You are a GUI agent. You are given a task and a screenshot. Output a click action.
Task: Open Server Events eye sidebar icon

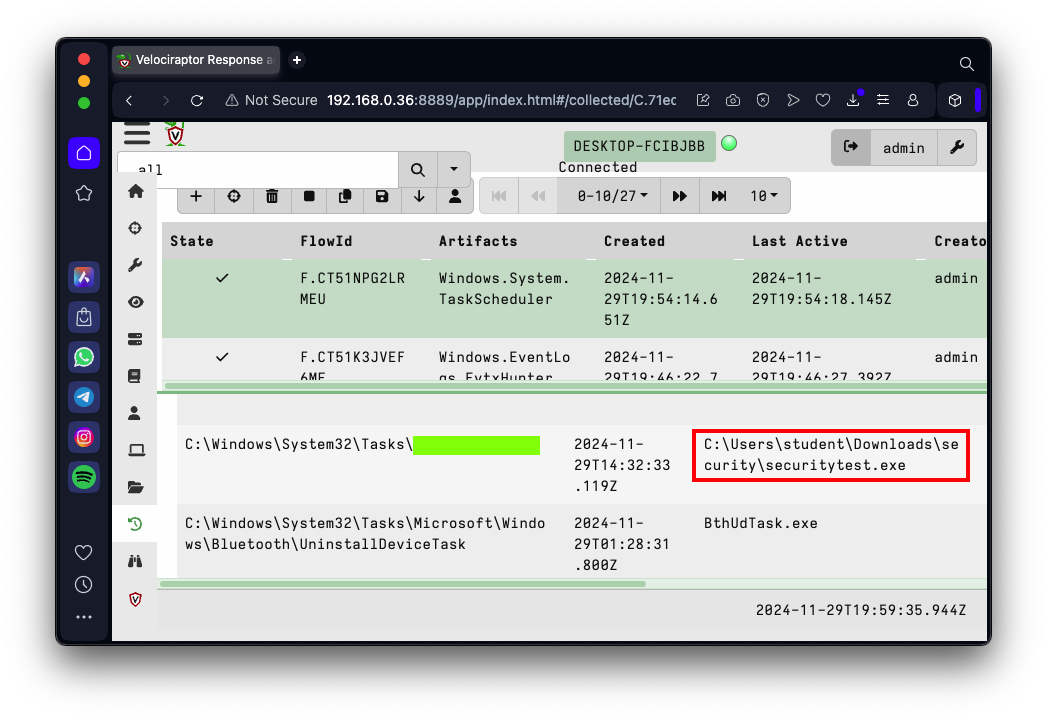tap(136, 302)
